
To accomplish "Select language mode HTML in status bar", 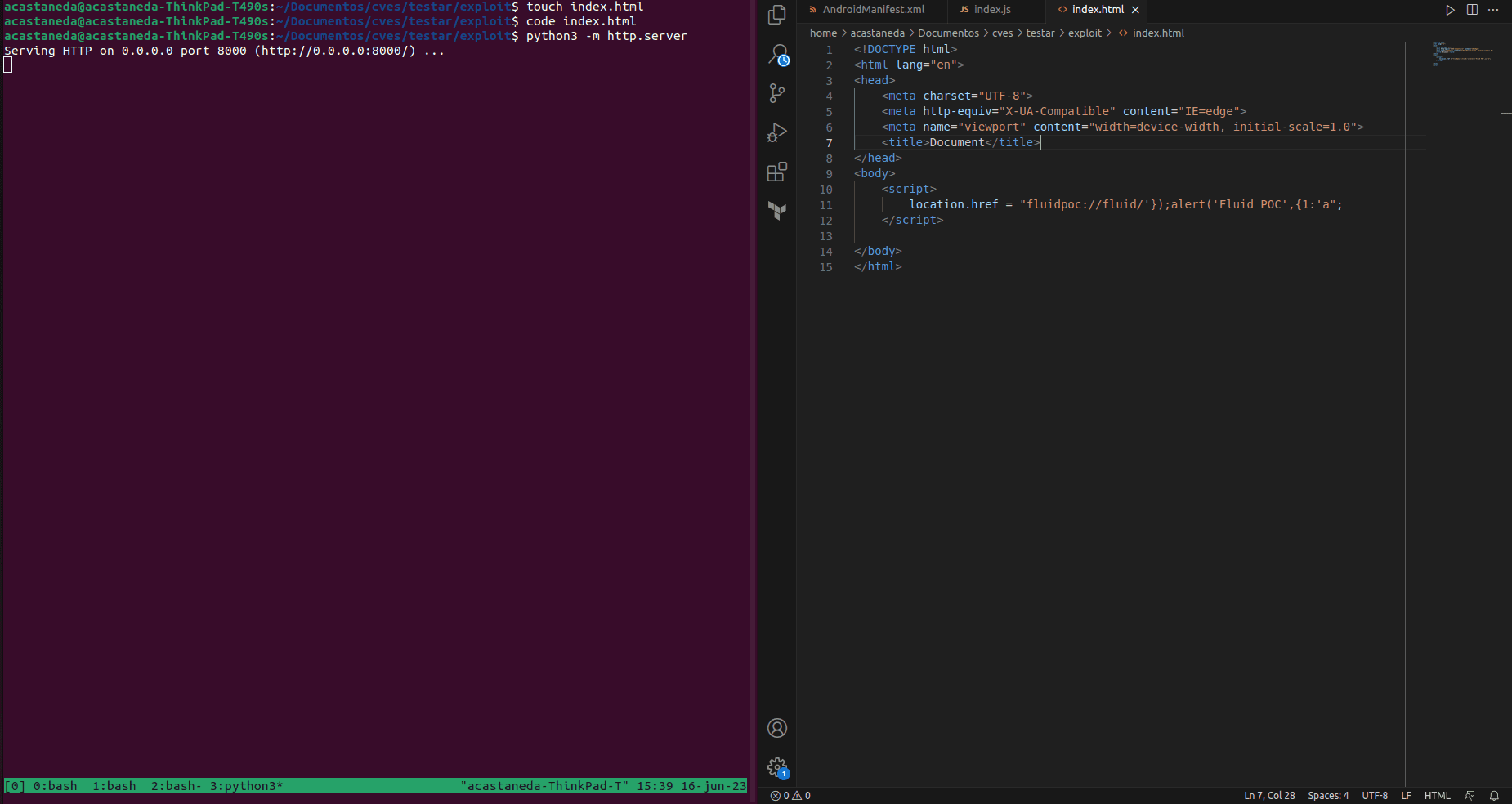I will [1437, 796].
